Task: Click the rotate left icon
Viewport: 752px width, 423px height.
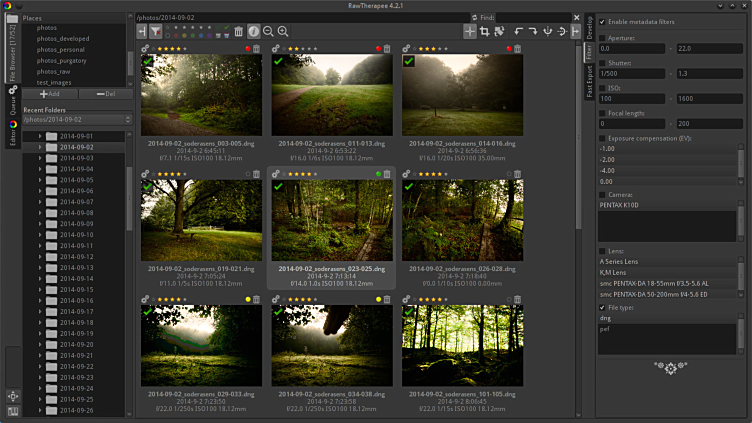Action: 517,32
